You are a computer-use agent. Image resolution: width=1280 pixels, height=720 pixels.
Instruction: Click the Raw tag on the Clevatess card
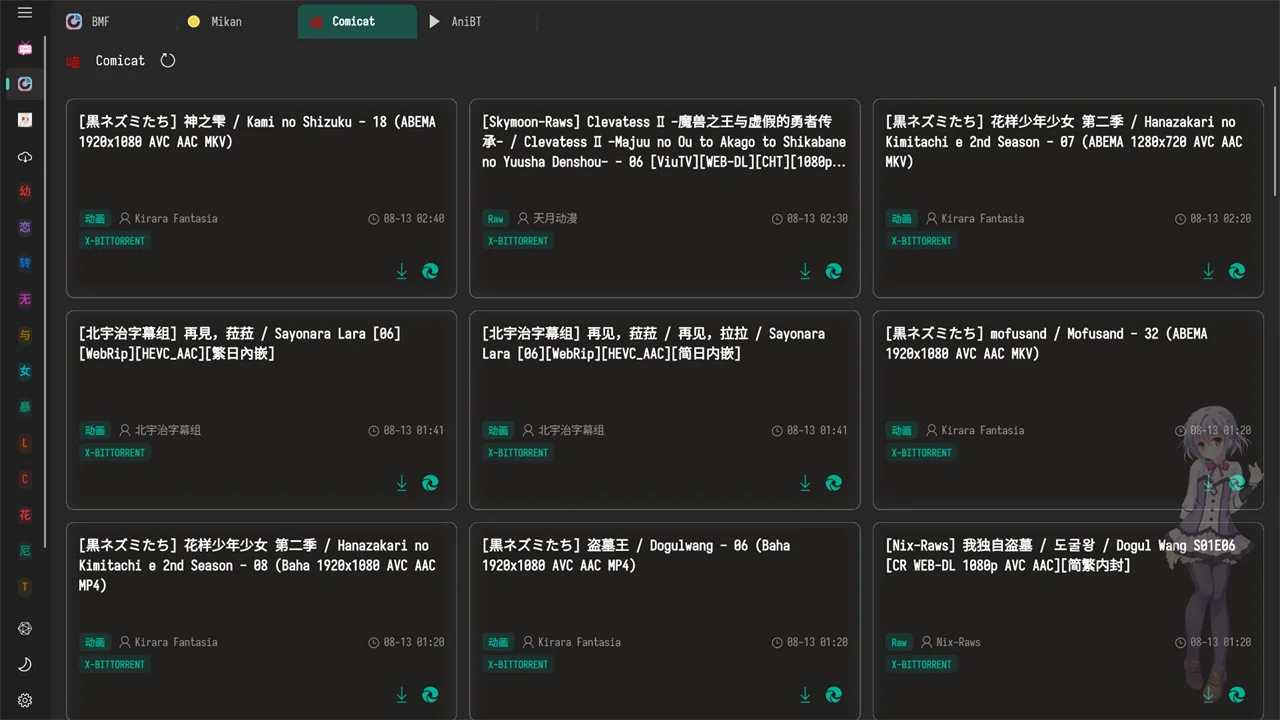point(496,218)
